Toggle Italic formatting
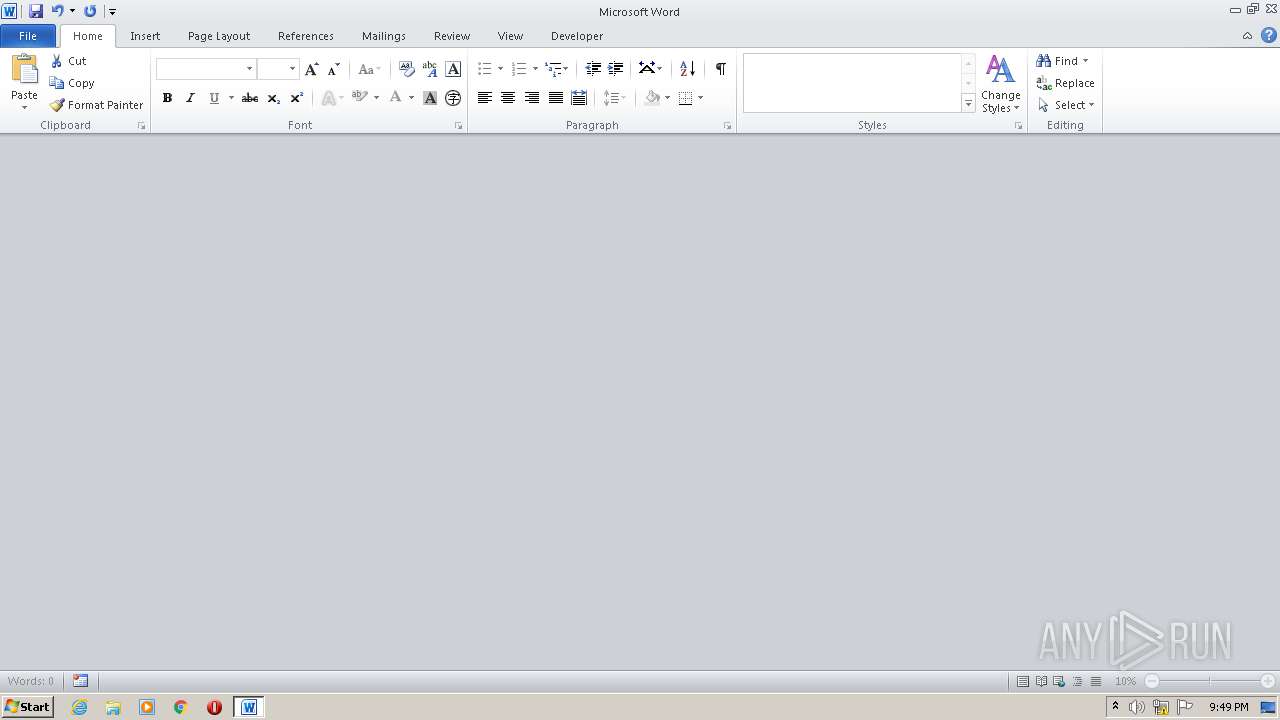The height and width of the screenshot is (720, 1280). (190, 98)
